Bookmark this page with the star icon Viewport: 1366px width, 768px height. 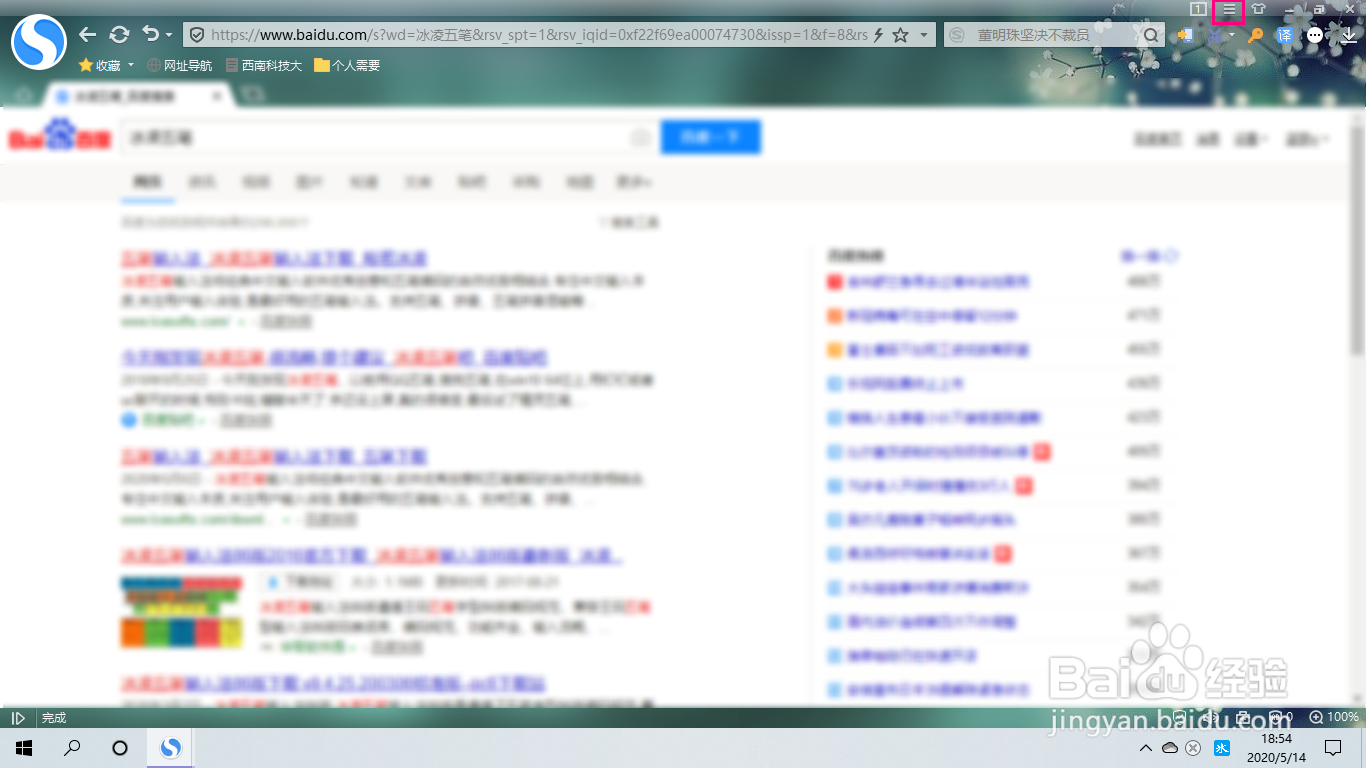click(x=900, y=35)
